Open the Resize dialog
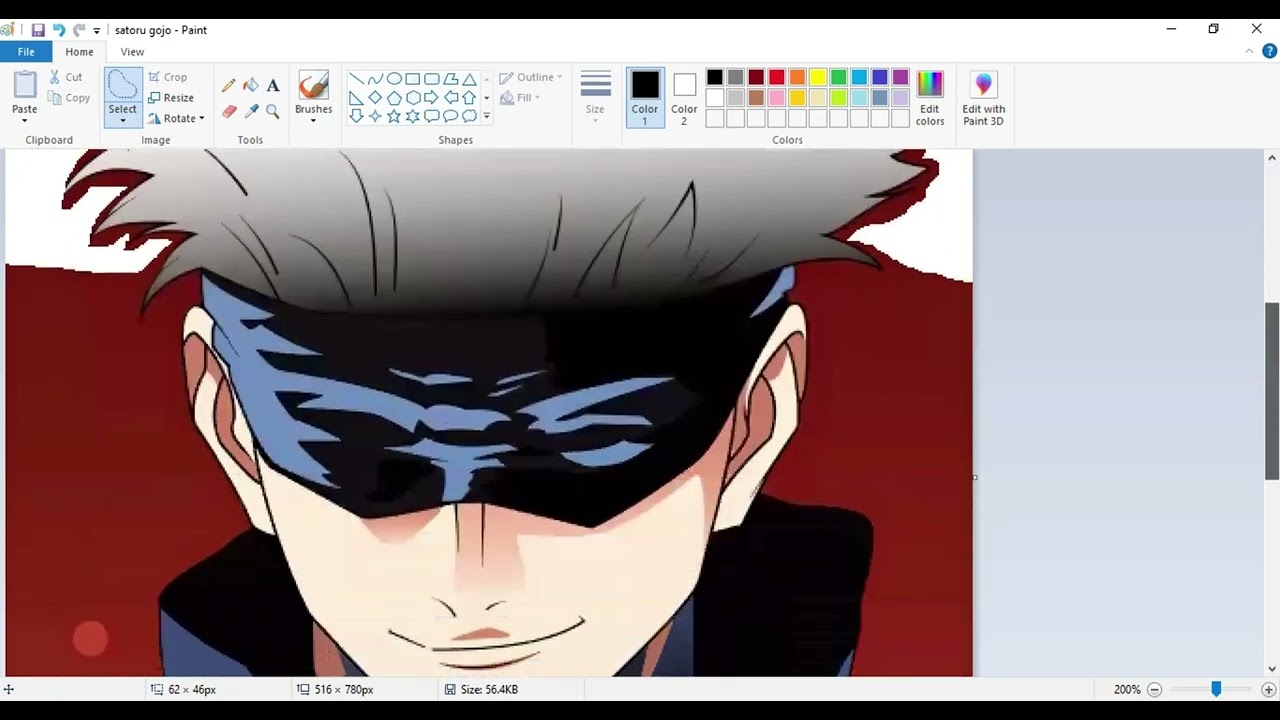 click(x=171, y=98)
